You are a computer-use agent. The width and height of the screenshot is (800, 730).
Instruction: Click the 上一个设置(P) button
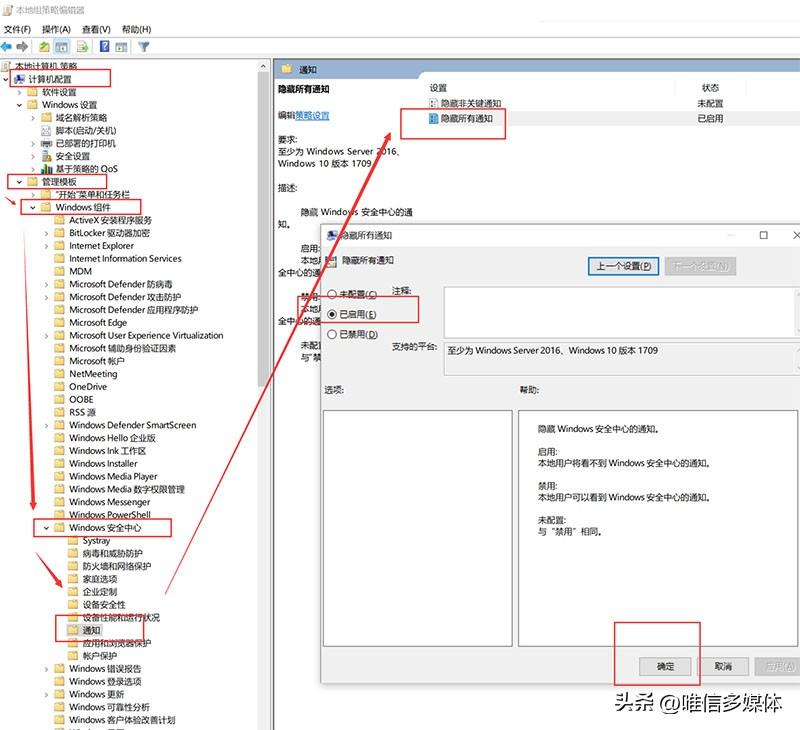(623, 266)
